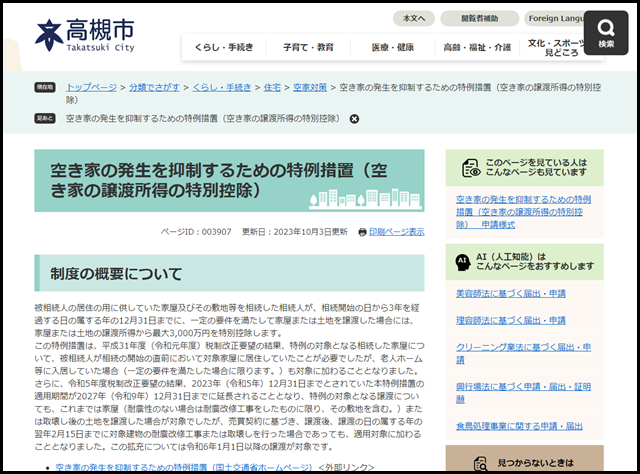Screen dimensions: 640x474
Task: Click the 足あと label badge
Action: (44, 118)
